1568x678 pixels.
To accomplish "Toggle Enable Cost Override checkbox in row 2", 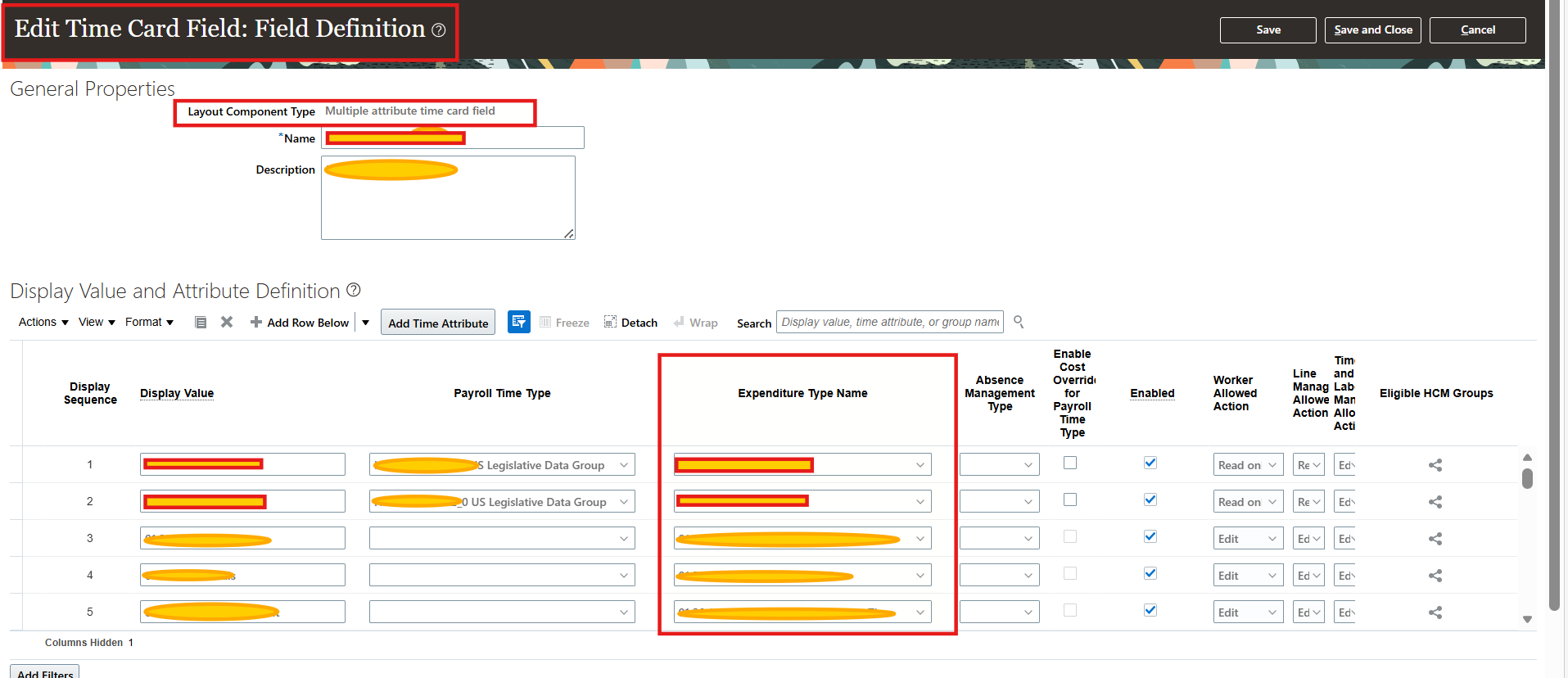I will (x=1070, y=499).
